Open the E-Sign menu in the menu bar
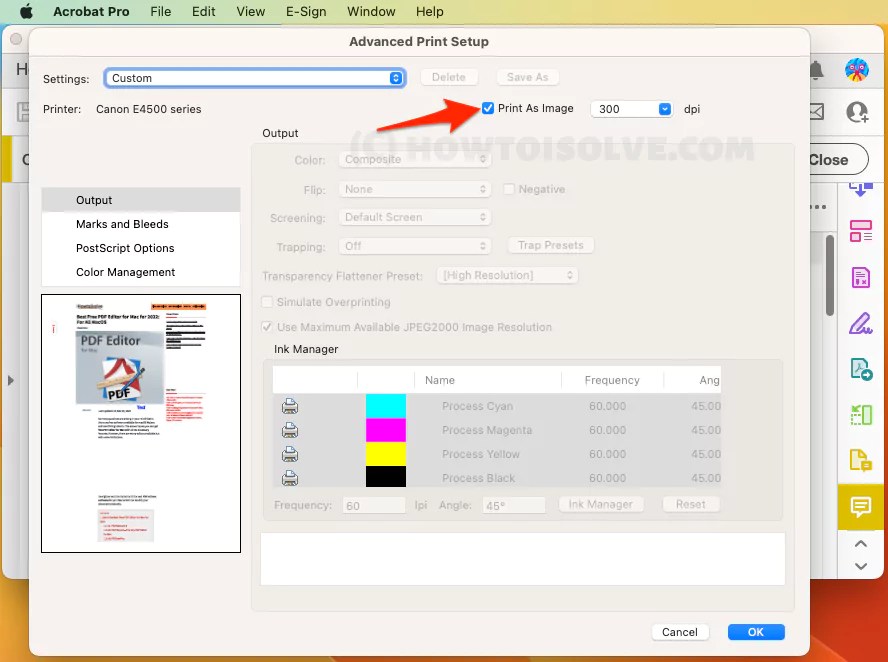This screenshot has width=888, height=662. point(306,11)
